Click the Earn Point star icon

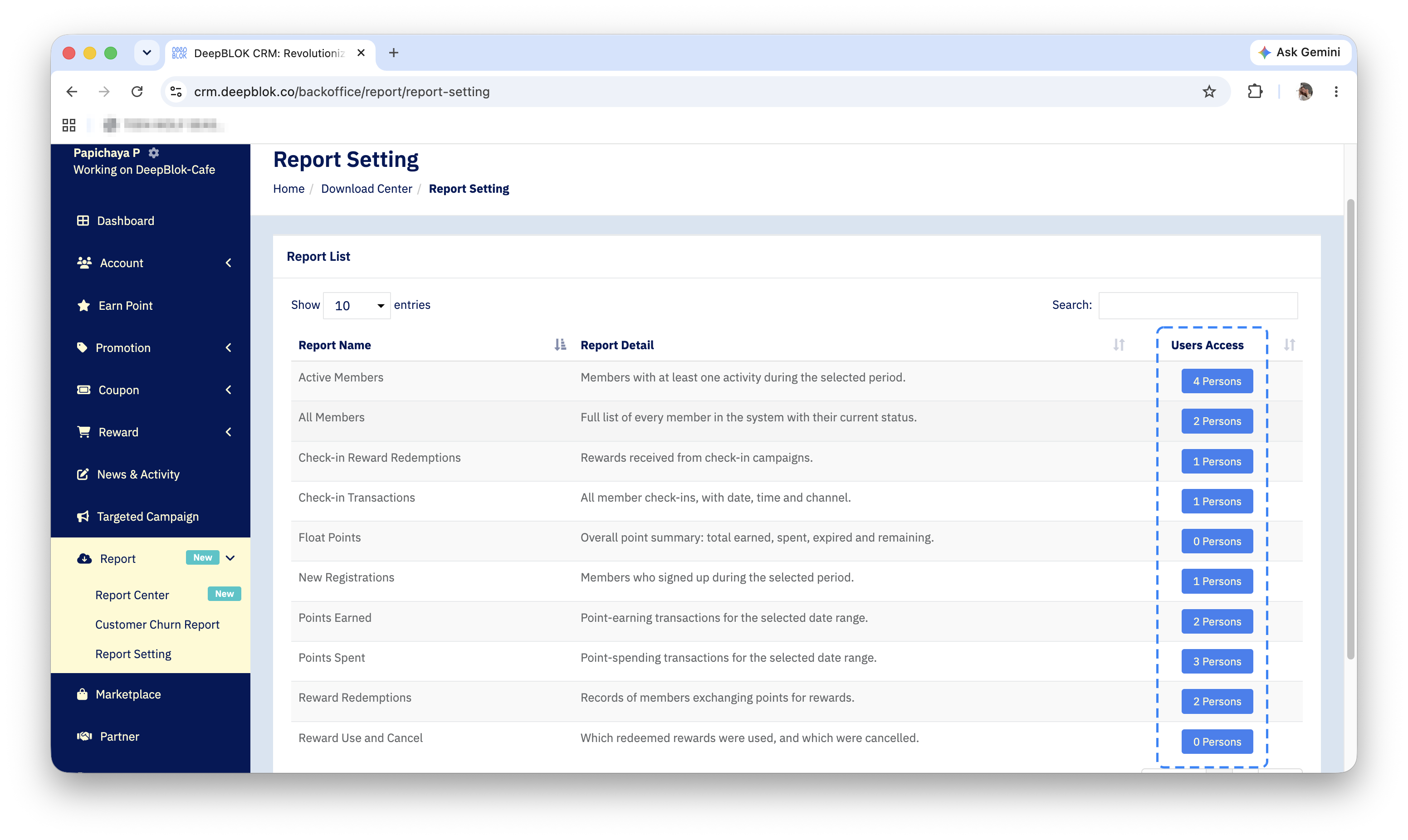[84, 306]
